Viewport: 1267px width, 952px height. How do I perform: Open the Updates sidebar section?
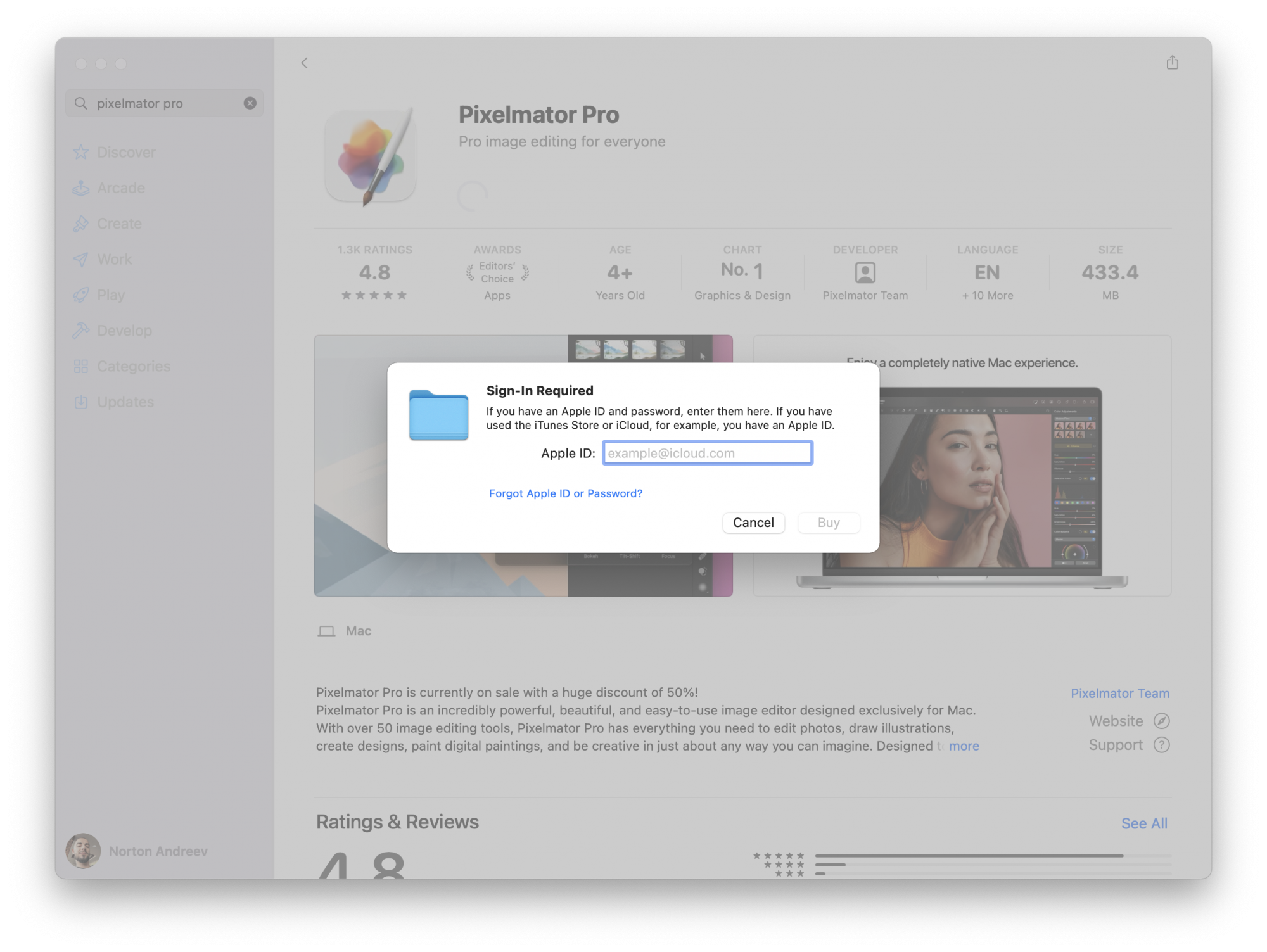(x=125, y=402)
